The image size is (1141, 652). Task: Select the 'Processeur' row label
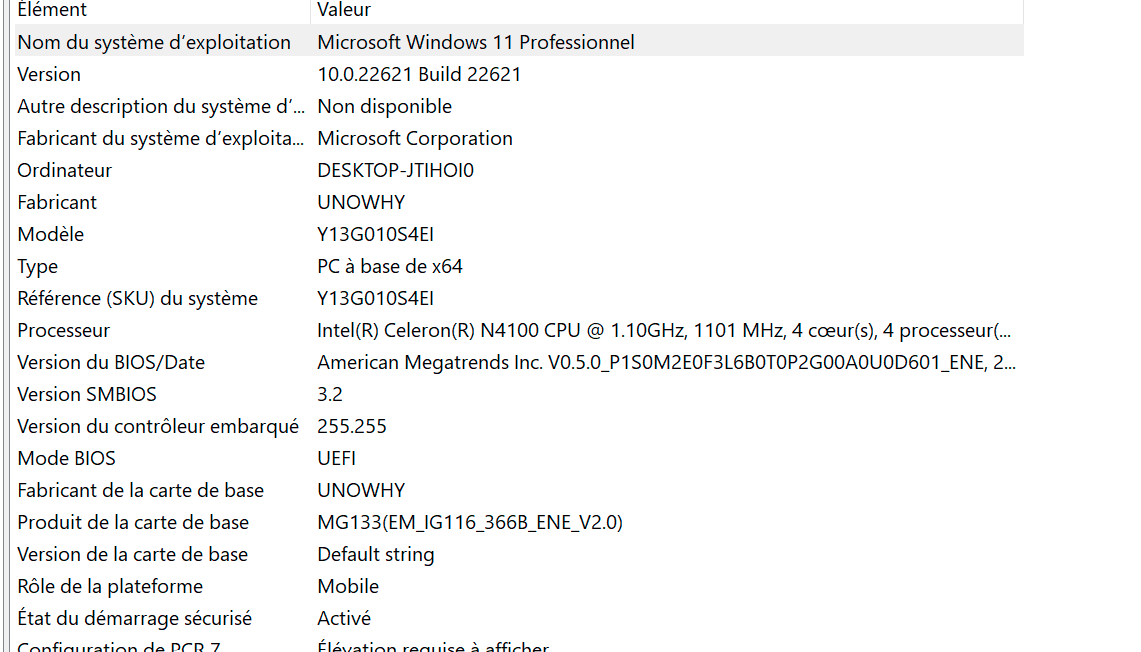tap(63, 330)
